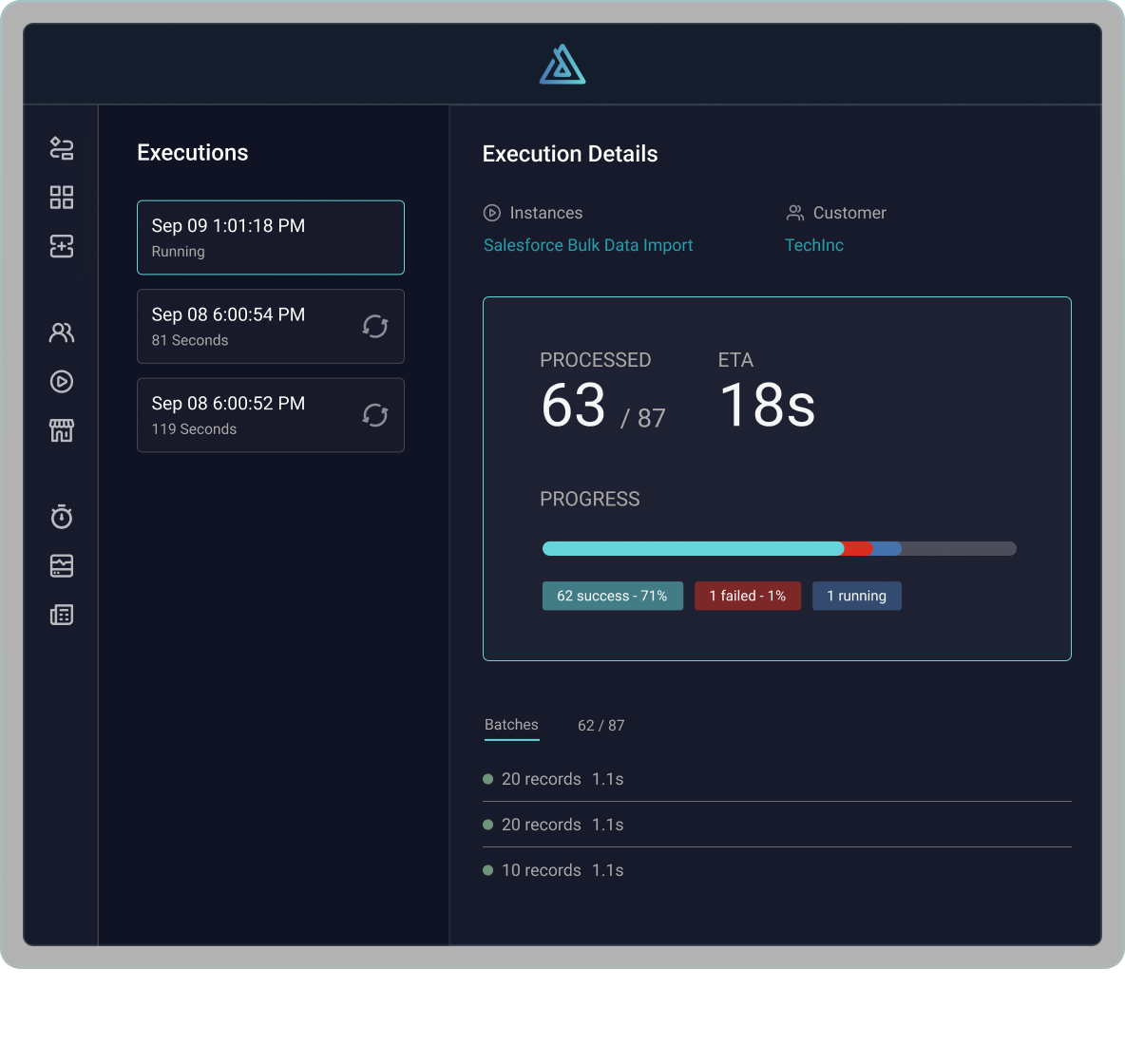Viewport: 1125px width, 1064px height.
Task: Click the green status dot of 10 records batch
Action: pos(487,870)
